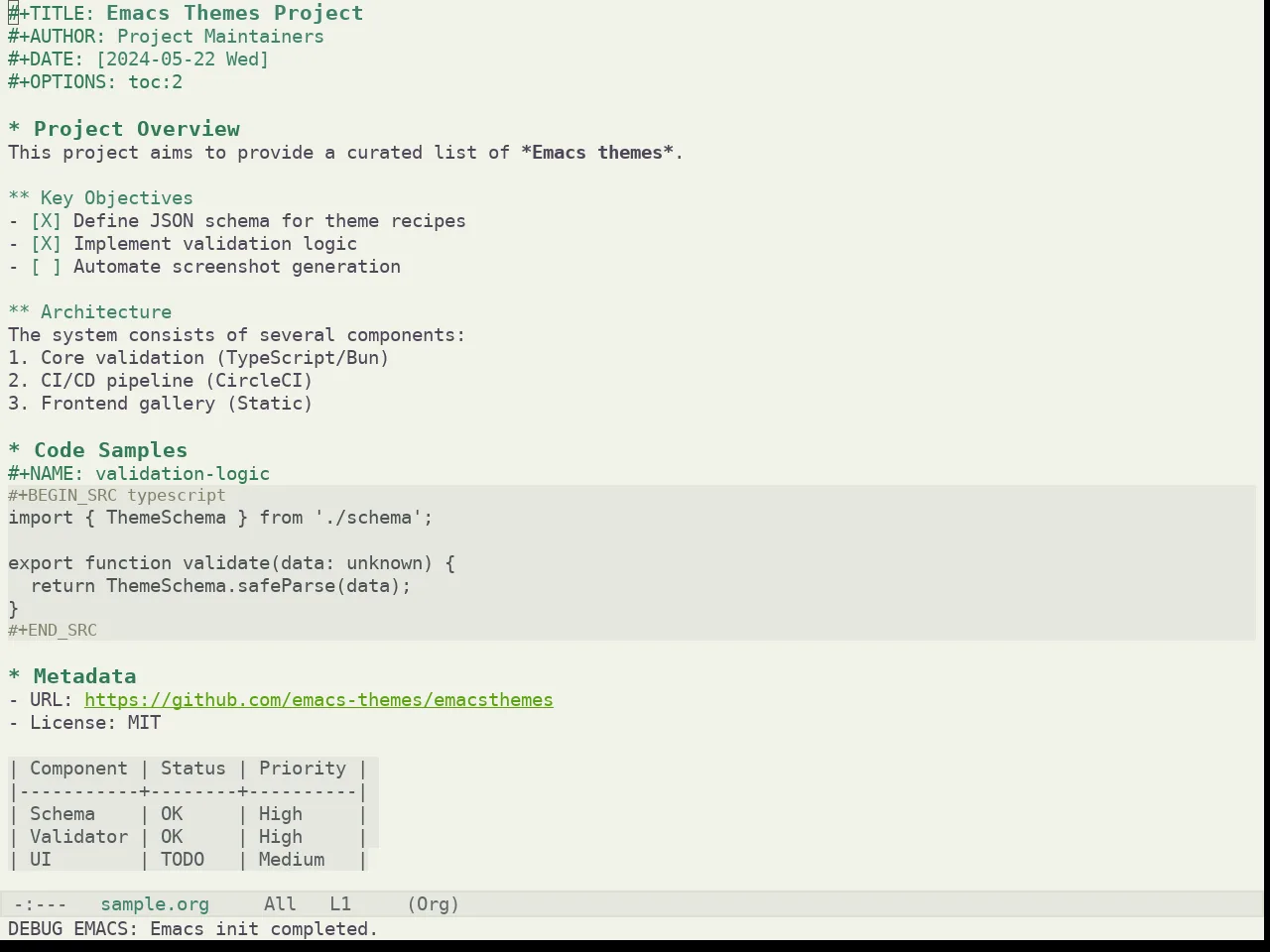
Task: Click the TODO status cell
Action: [183, 860]
